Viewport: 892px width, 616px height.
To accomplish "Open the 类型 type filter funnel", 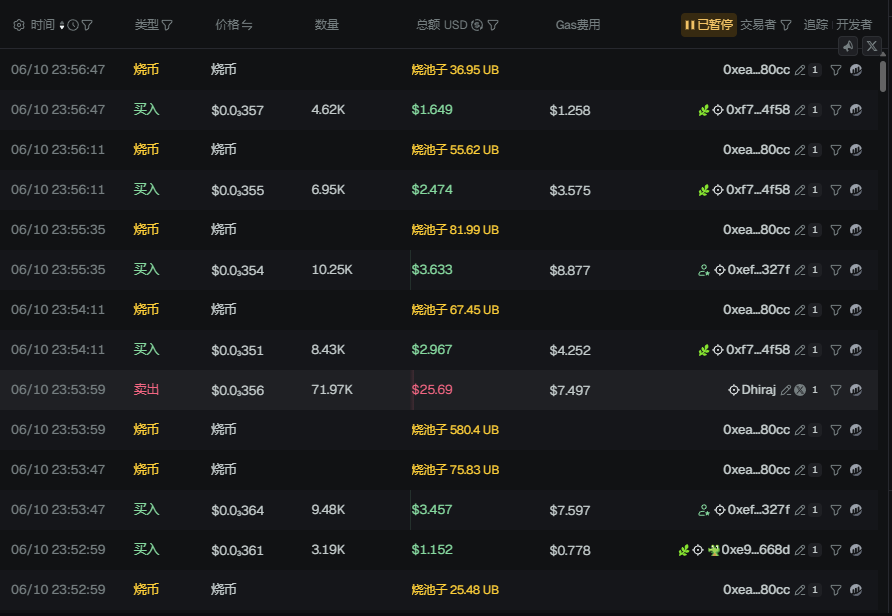I will tap(167, 25).
